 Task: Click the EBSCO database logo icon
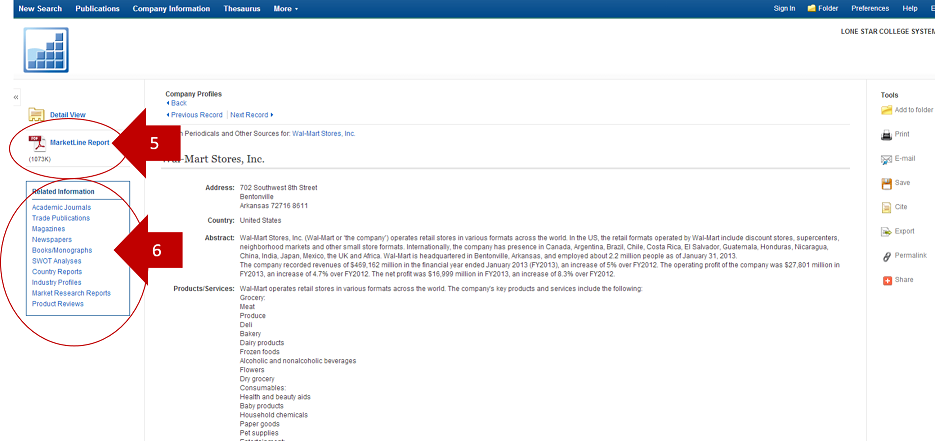click(x=46, y=50)
